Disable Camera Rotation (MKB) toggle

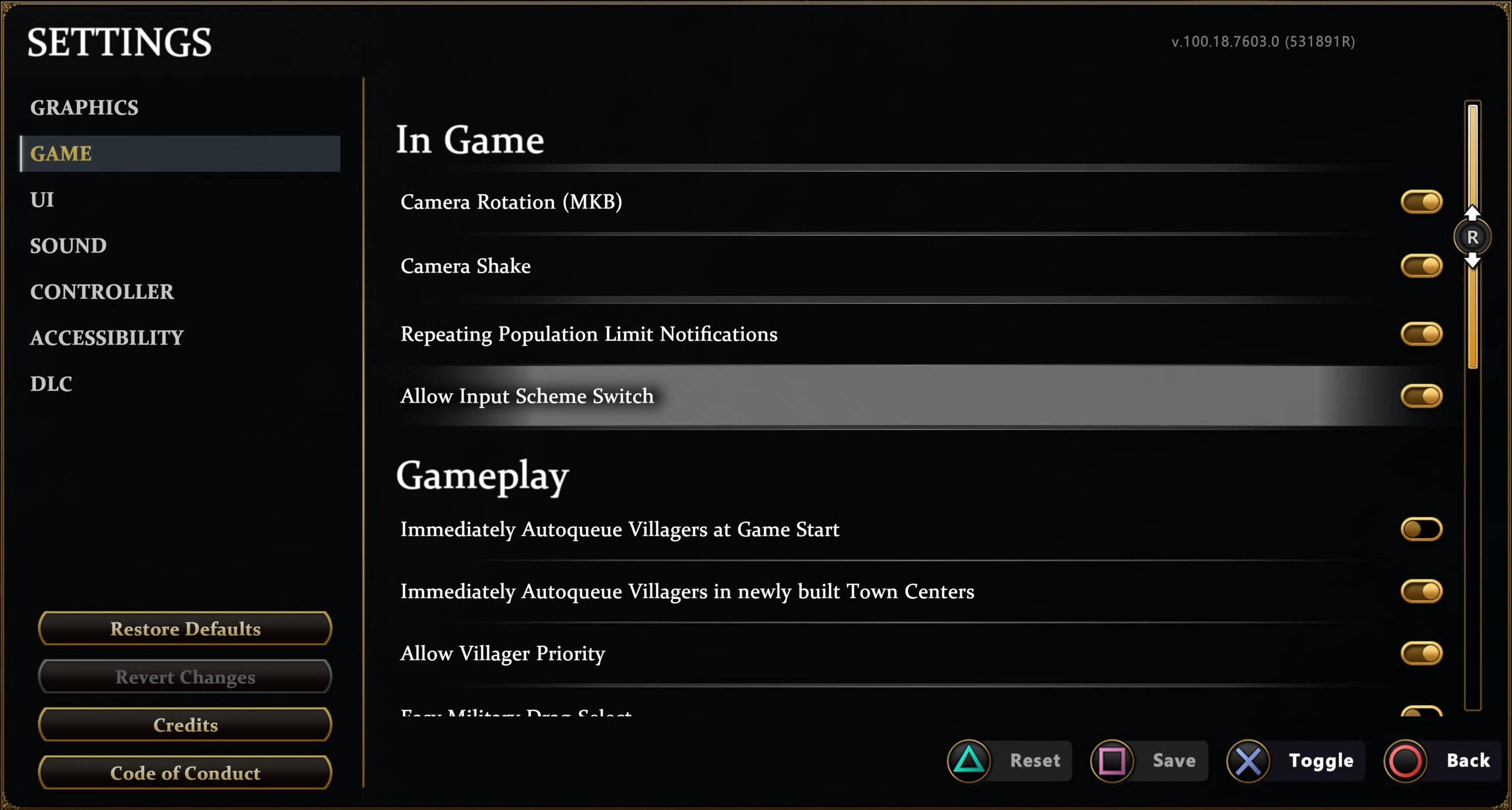pos(1421,202)
